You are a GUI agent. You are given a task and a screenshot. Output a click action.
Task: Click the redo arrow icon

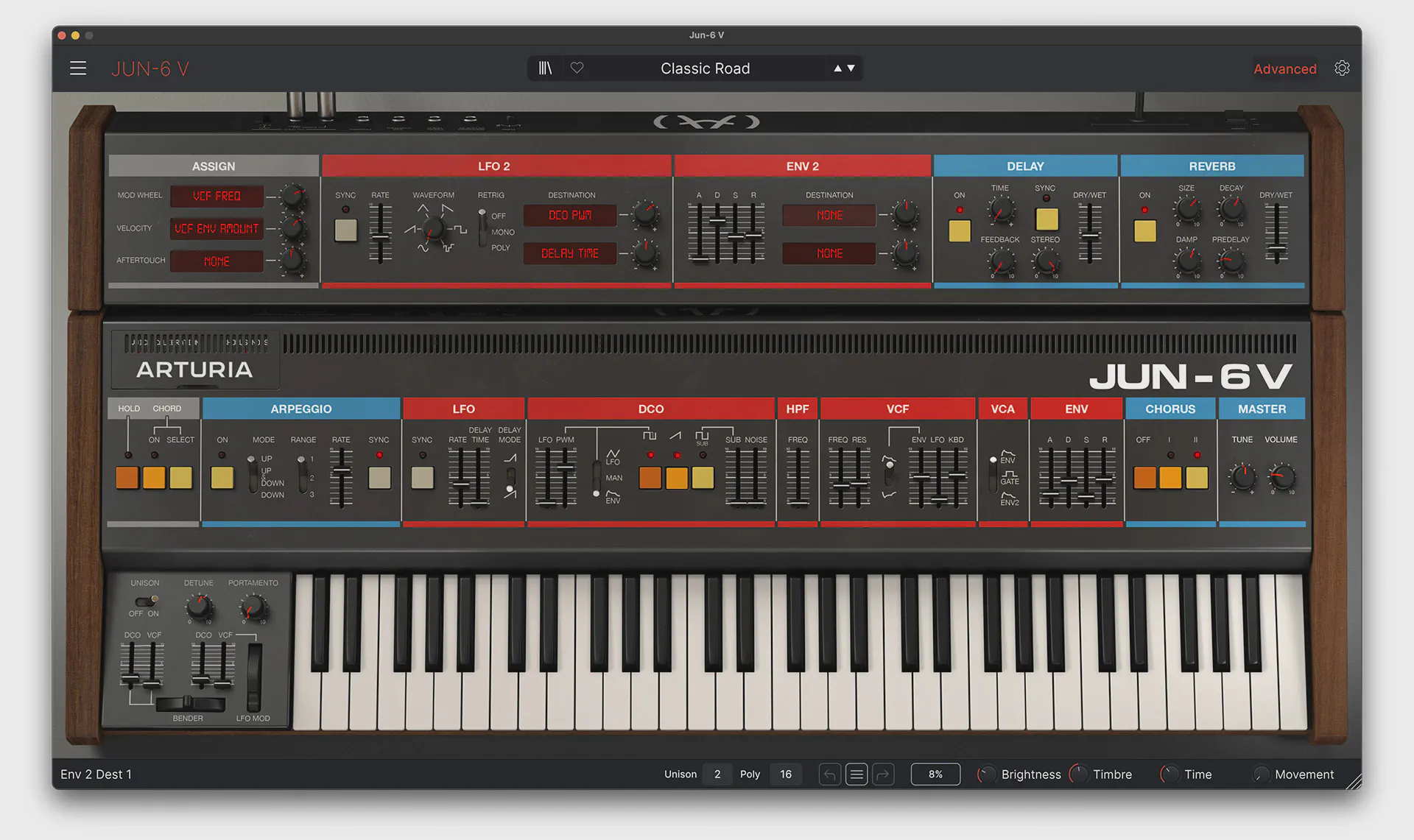[883, 774]
